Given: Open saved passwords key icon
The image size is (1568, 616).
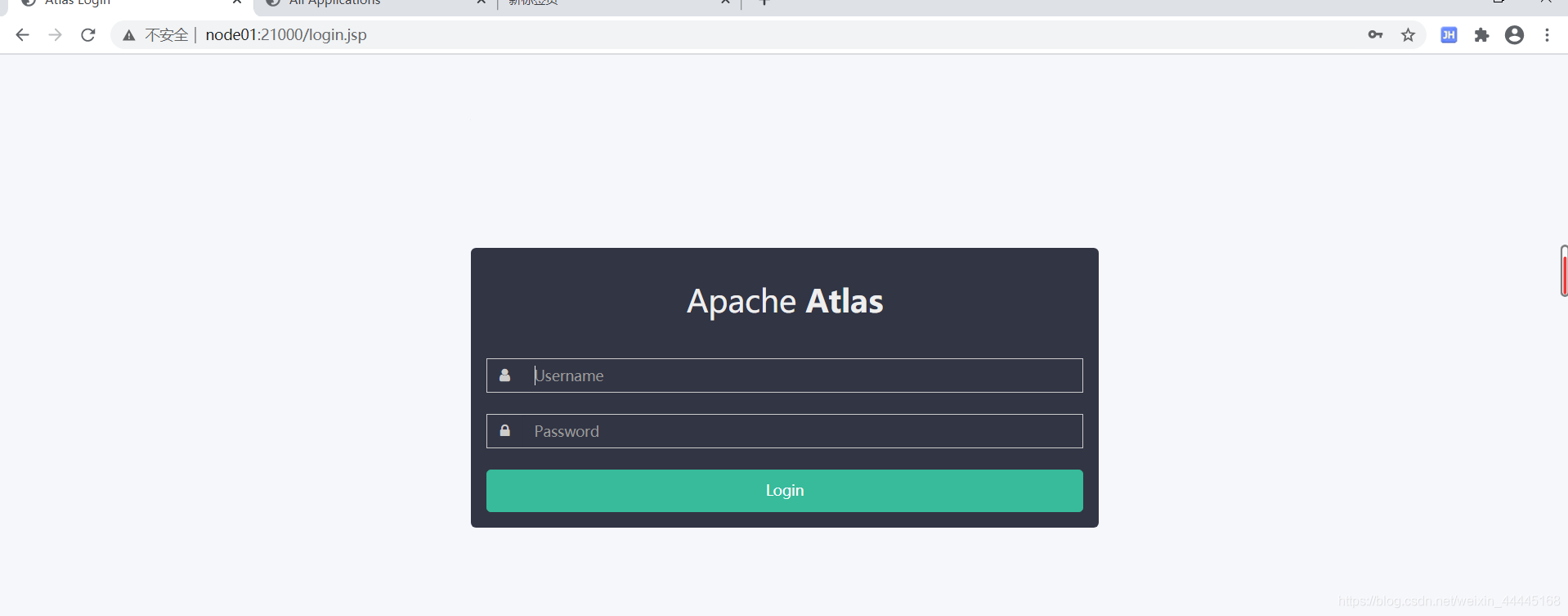Looking at the screenshot, I should click(1375, 35).
